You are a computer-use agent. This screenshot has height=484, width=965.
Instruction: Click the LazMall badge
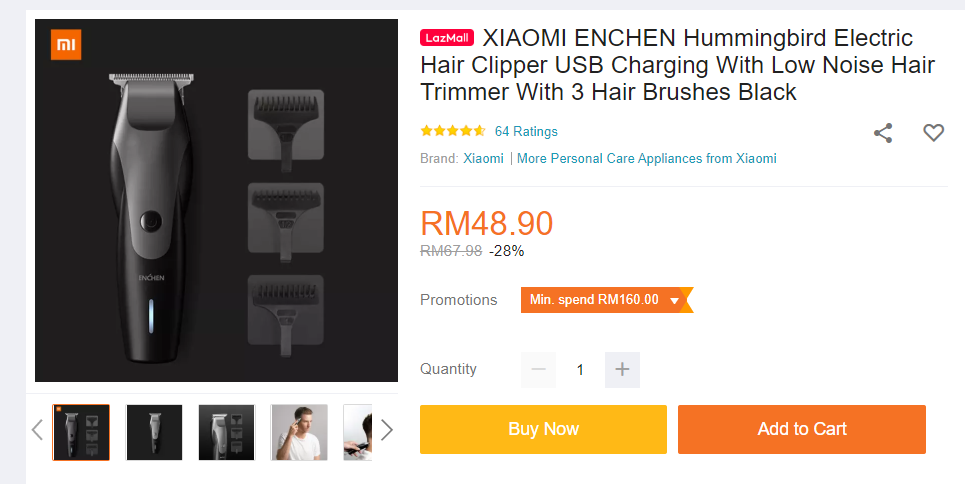click(x=447, y=38)
